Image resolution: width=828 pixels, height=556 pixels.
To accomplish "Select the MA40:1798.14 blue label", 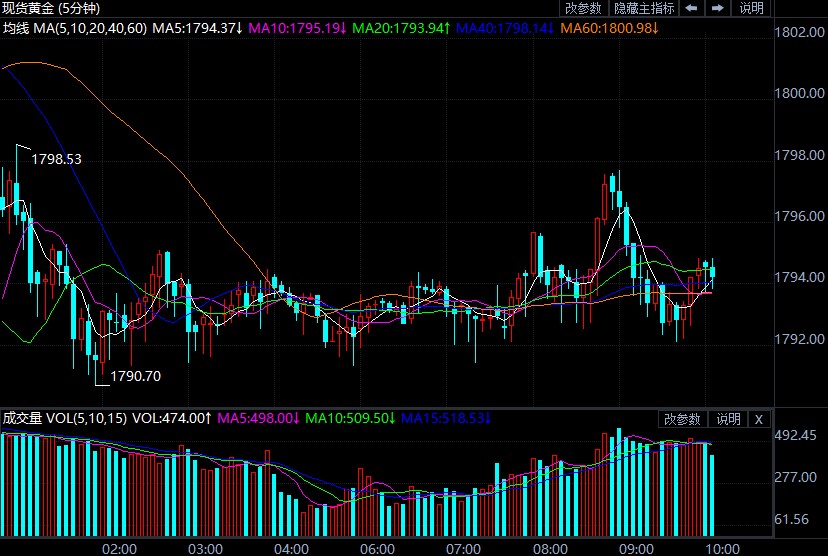I will 505,28.
